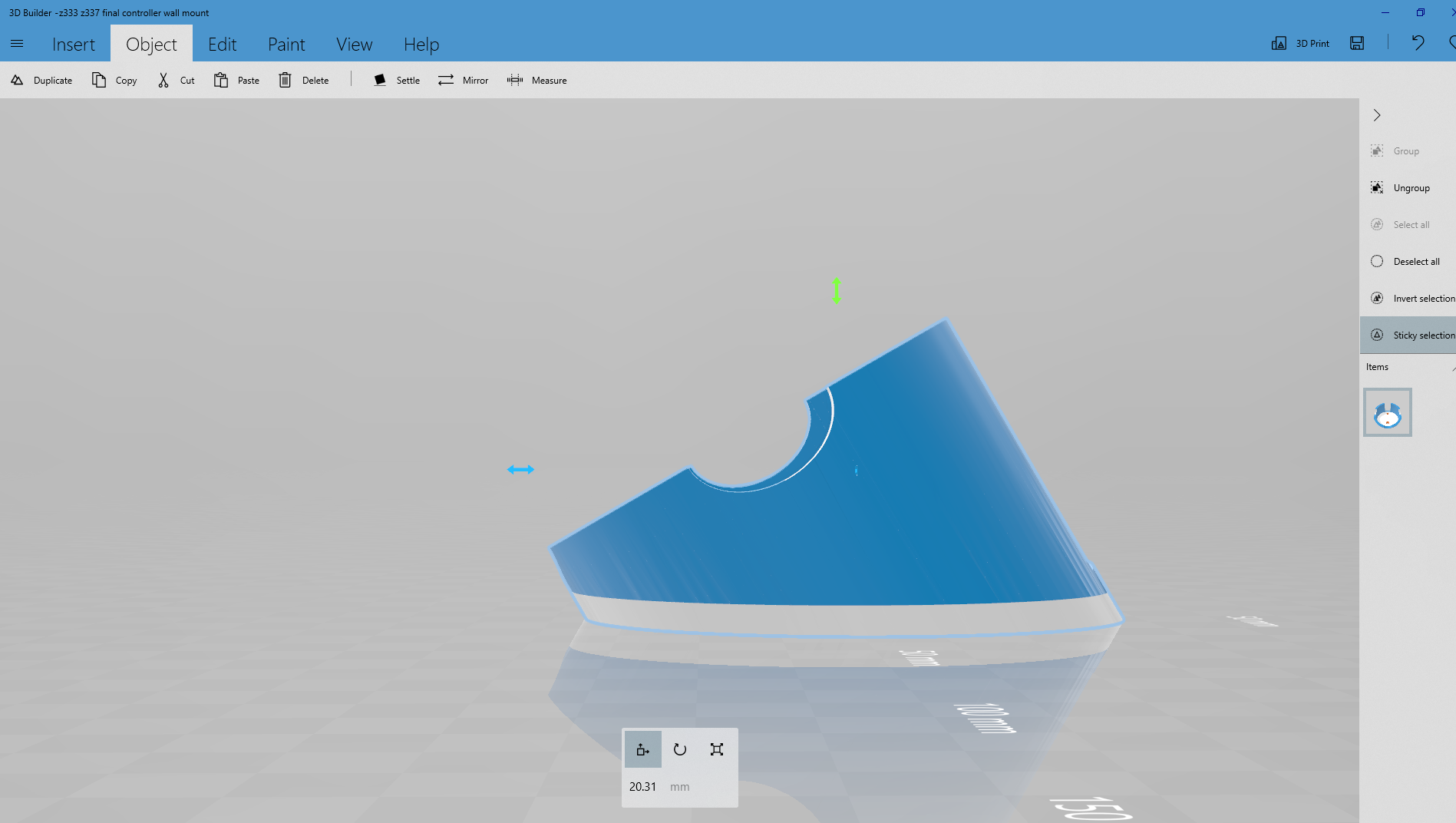Click the 3D Print printer icon

pos(1279,43)
